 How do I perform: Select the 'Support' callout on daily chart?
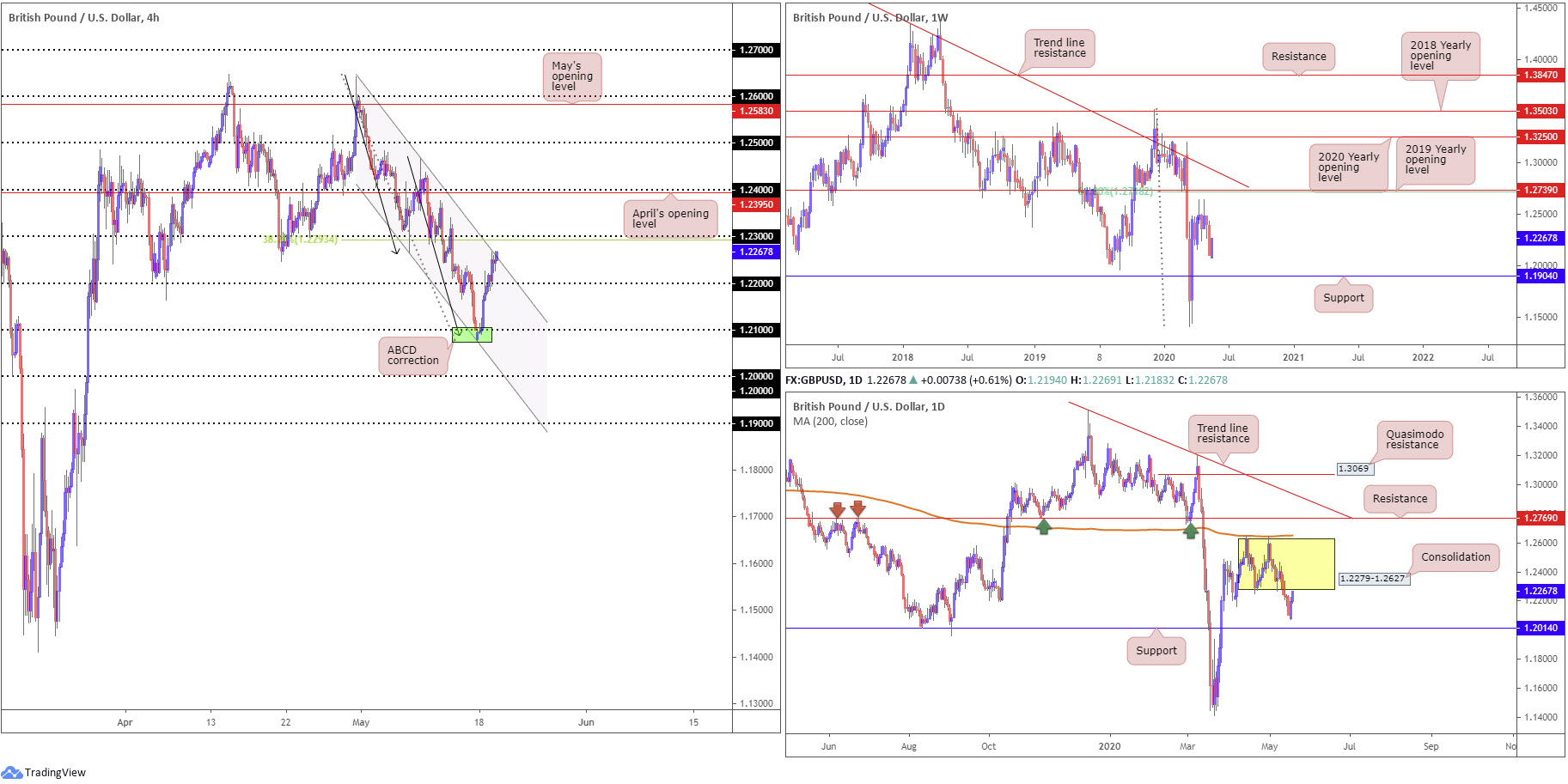(1156, 650)
